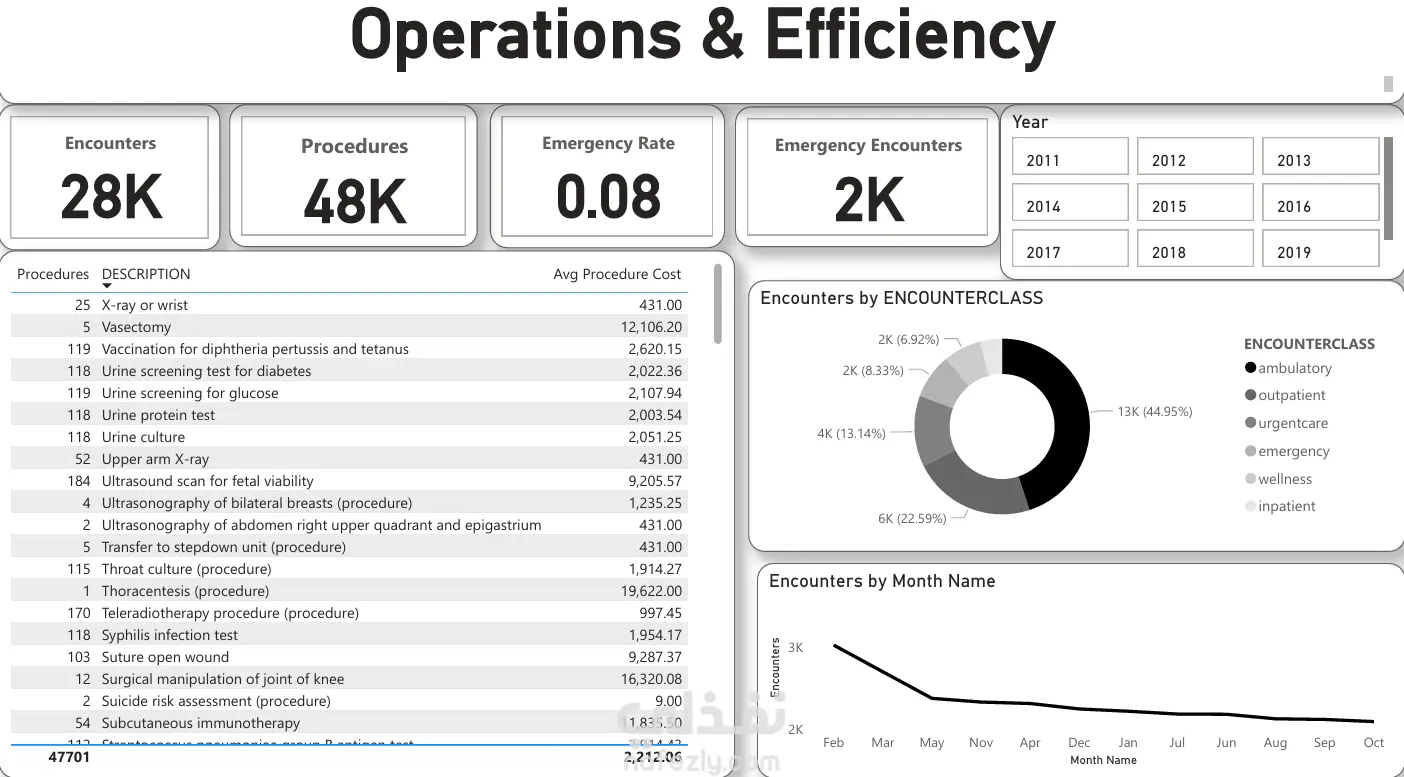Sort by the DESCRIPTION column header
This screenshot has height=777, width=1404.
click(146, 274)
